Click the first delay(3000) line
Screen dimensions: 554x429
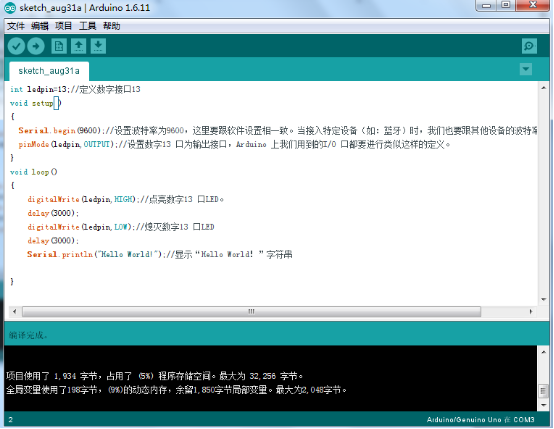53,213
